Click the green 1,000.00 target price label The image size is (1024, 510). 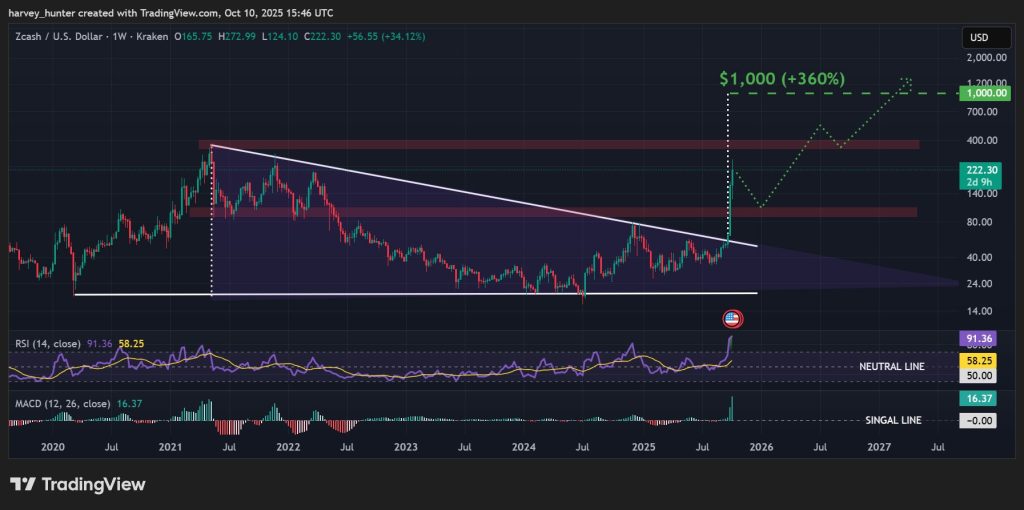point(978,92)
